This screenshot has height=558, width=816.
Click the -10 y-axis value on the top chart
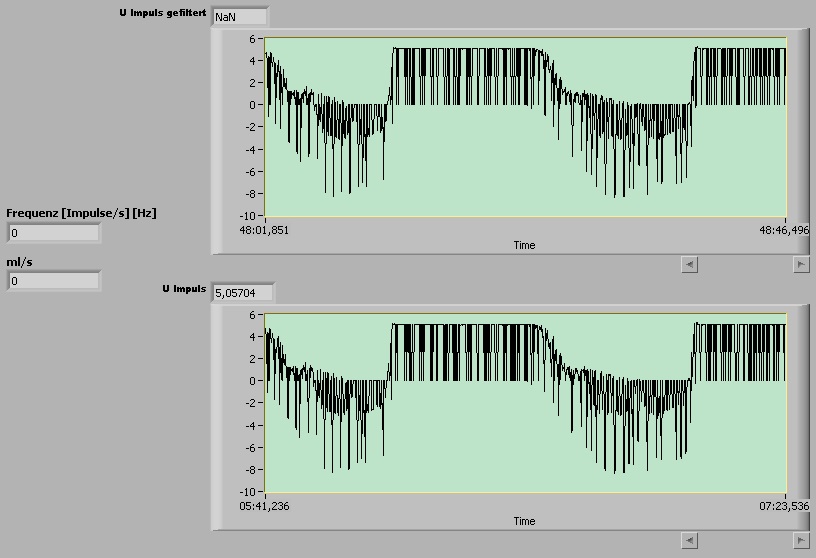248,215
